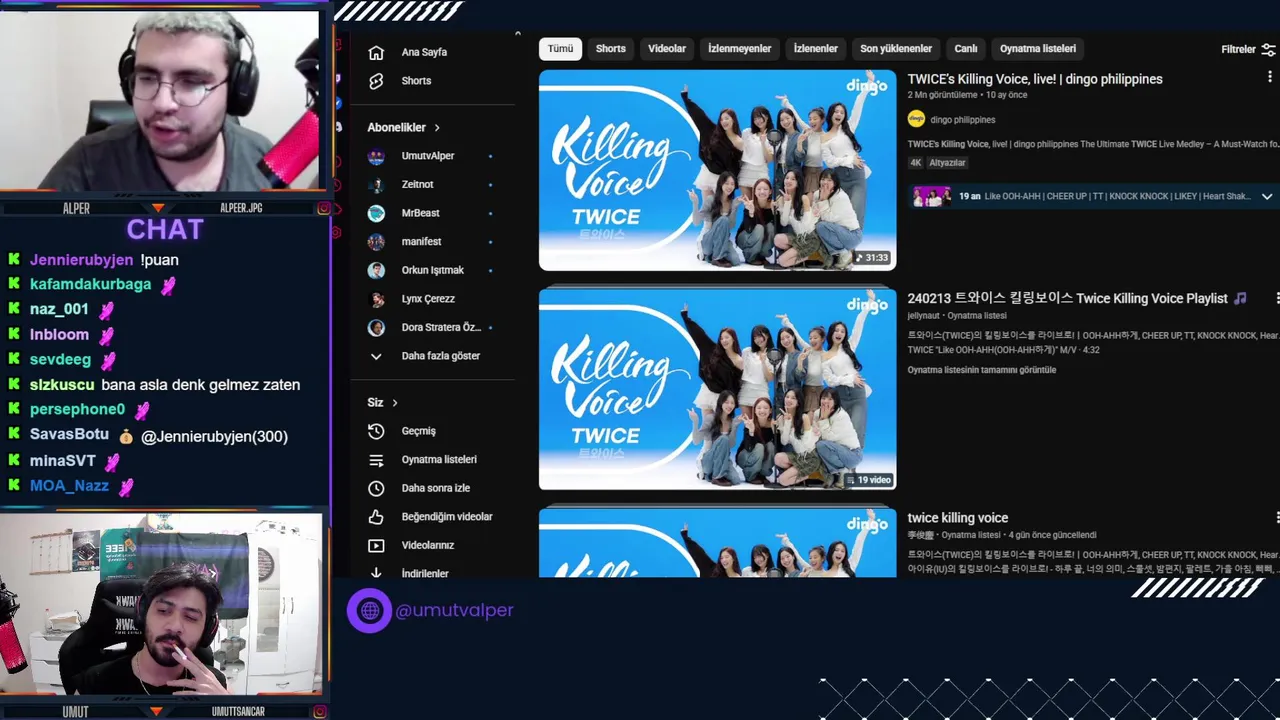This screenshot has height=720, width=1280.
Task: Open the Oynatma listeleri sidebar icon
Action: coord(376,460)
